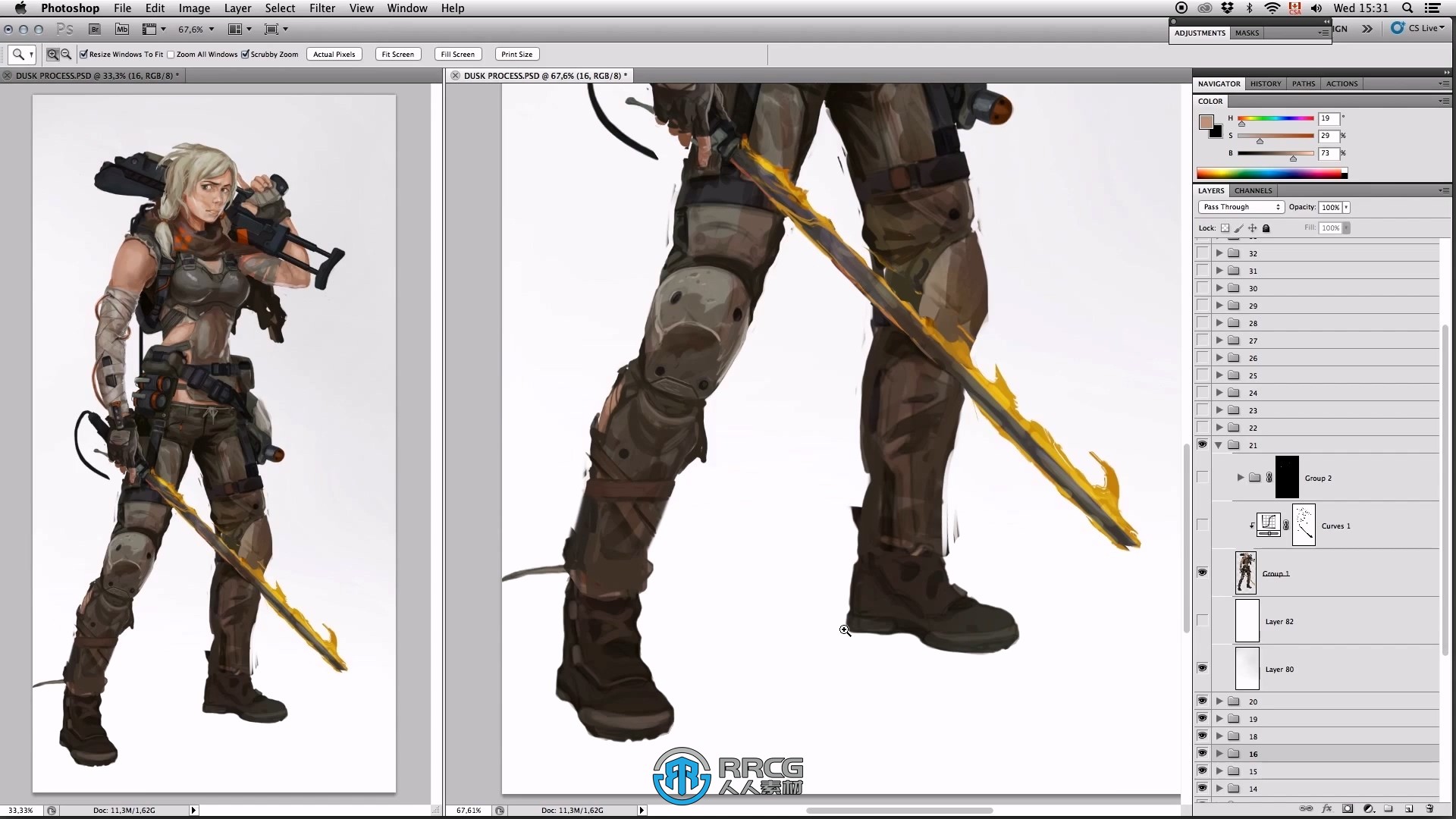
Task: Check the Zoom All Windows option
Action: coord(171,54)
